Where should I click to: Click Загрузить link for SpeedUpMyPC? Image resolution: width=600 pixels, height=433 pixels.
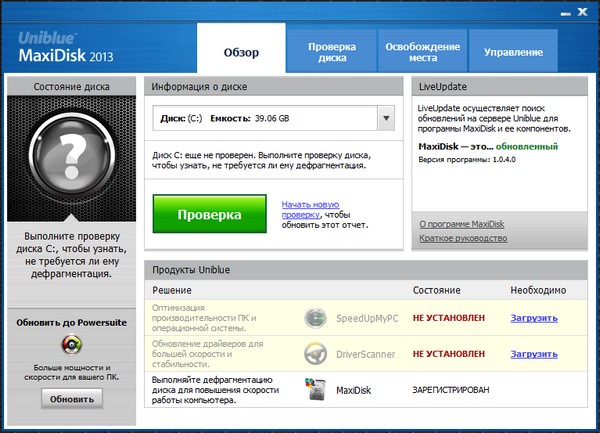pos(534,318)
